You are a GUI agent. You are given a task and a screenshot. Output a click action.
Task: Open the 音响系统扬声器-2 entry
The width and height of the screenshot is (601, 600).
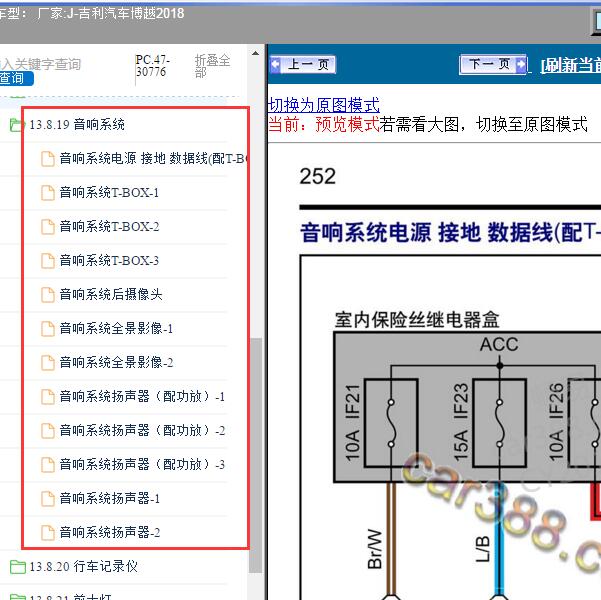[110, 533]
